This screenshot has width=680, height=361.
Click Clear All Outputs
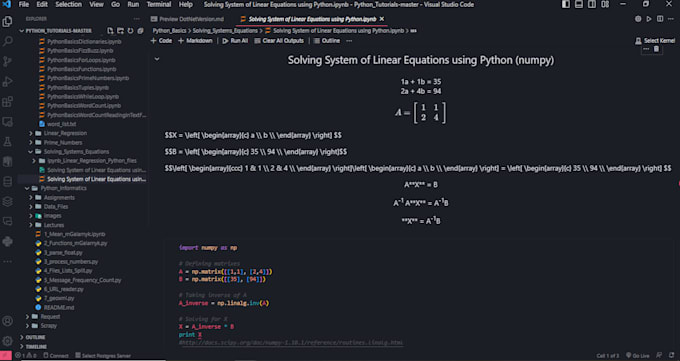279,41
